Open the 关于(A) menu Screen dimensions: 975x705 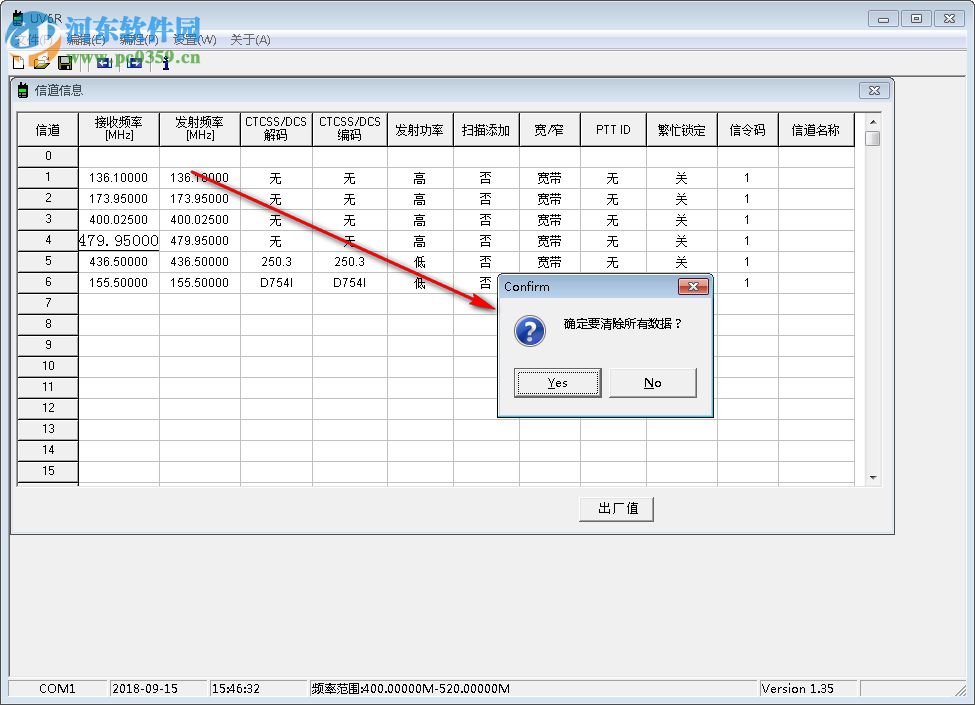point(250,40)
